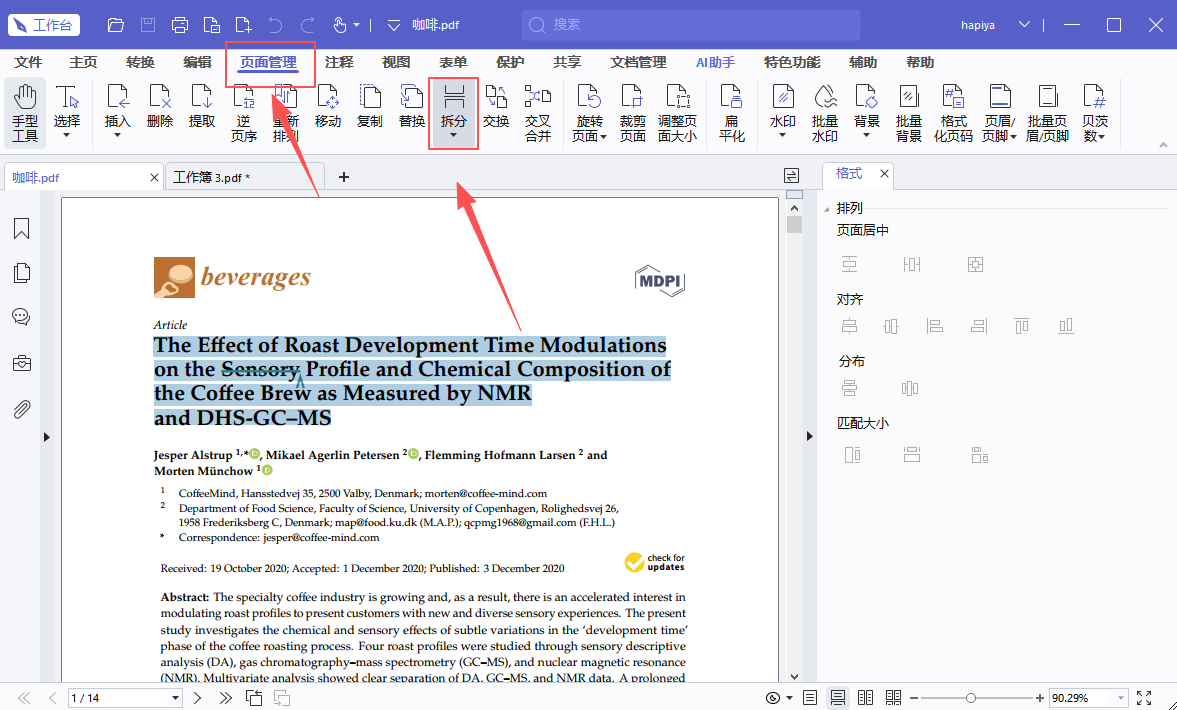Open the zoom percentage dropdown 90.29%
This screenshot has height=710, width=1177.
pos(1121,698)
